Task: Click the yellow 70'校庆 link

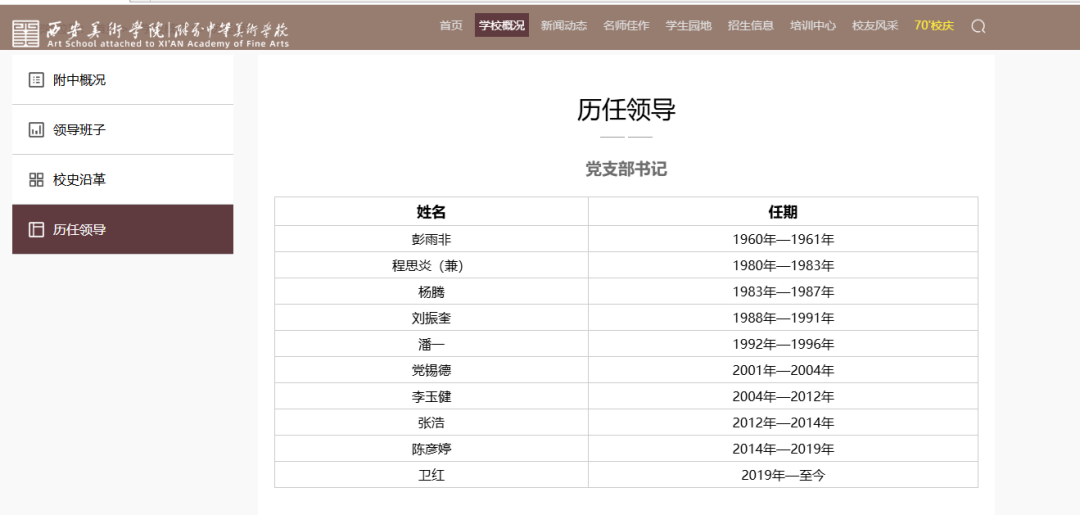Action: 934,25
